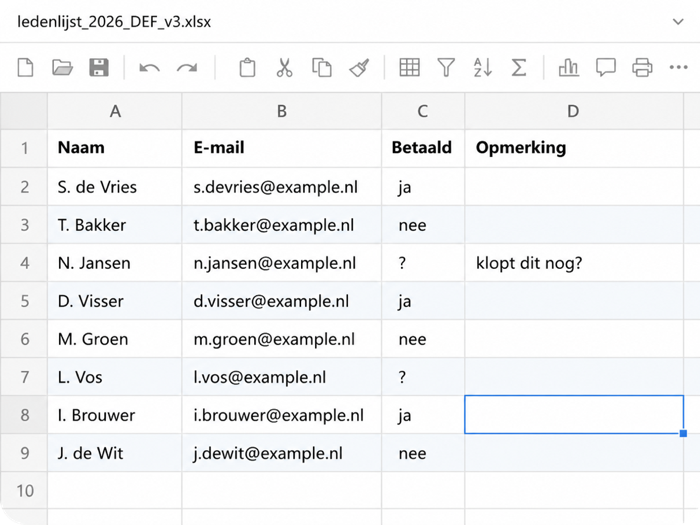Image resolution: width=700 pixels, height=525 pixels.
Task: Select column A header
Action: click(115, 111)
